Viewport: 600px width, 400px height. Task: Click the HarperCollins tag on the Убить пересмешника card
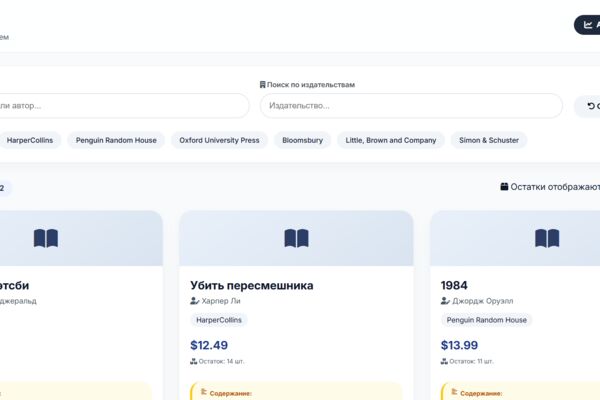219,320
